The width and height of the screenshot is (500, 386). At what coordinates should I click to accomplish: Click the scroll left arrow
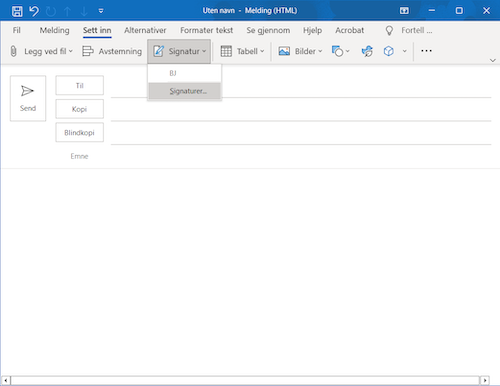(x=6, y=380)
